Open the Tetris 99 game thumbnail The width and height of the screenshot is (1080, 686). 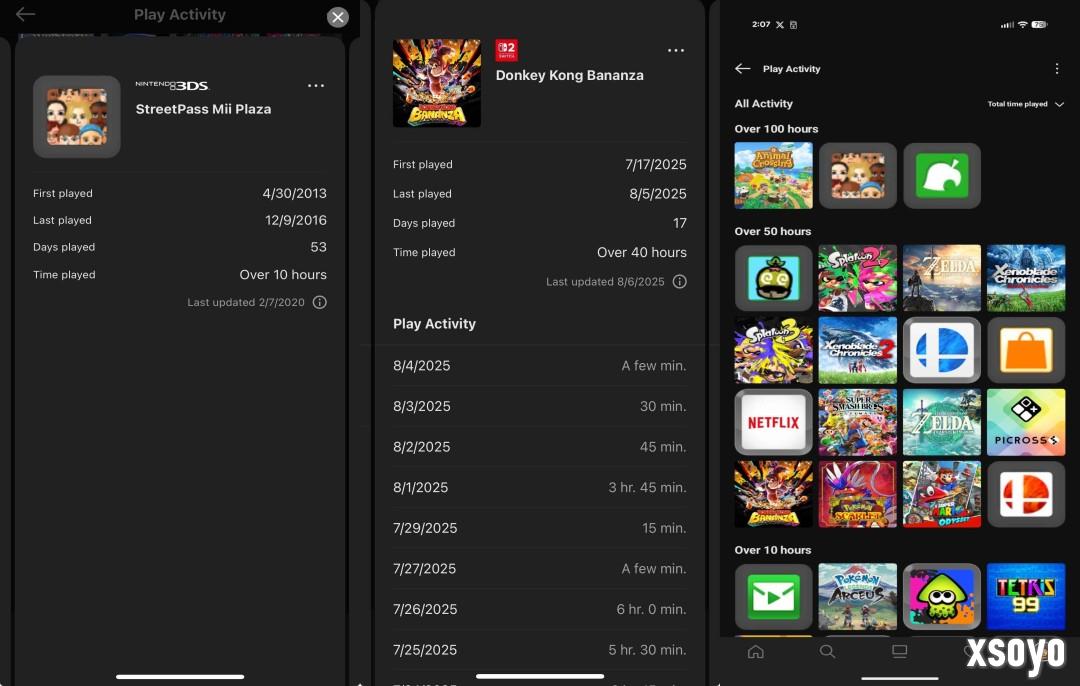[x=1026, y=596]
